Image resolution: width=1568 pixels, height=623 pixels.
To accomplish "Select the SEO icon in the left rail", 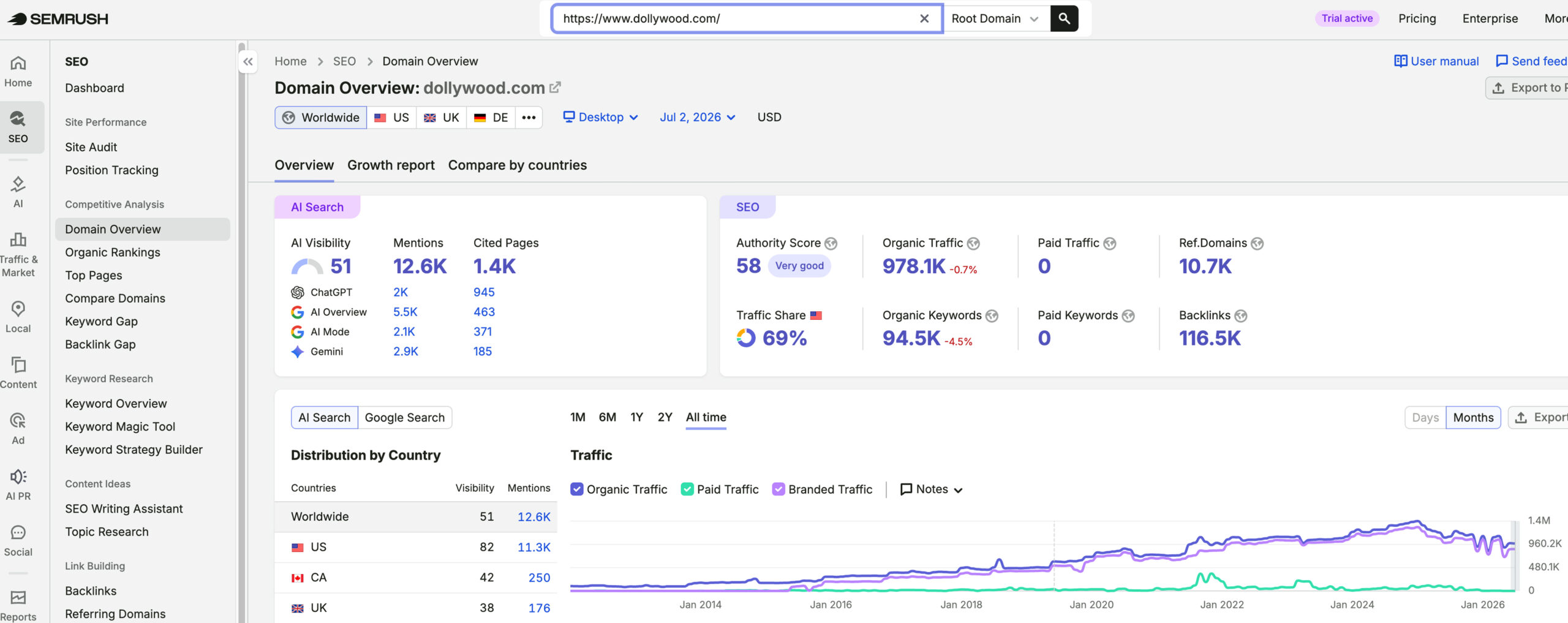I will pos(18,127).
